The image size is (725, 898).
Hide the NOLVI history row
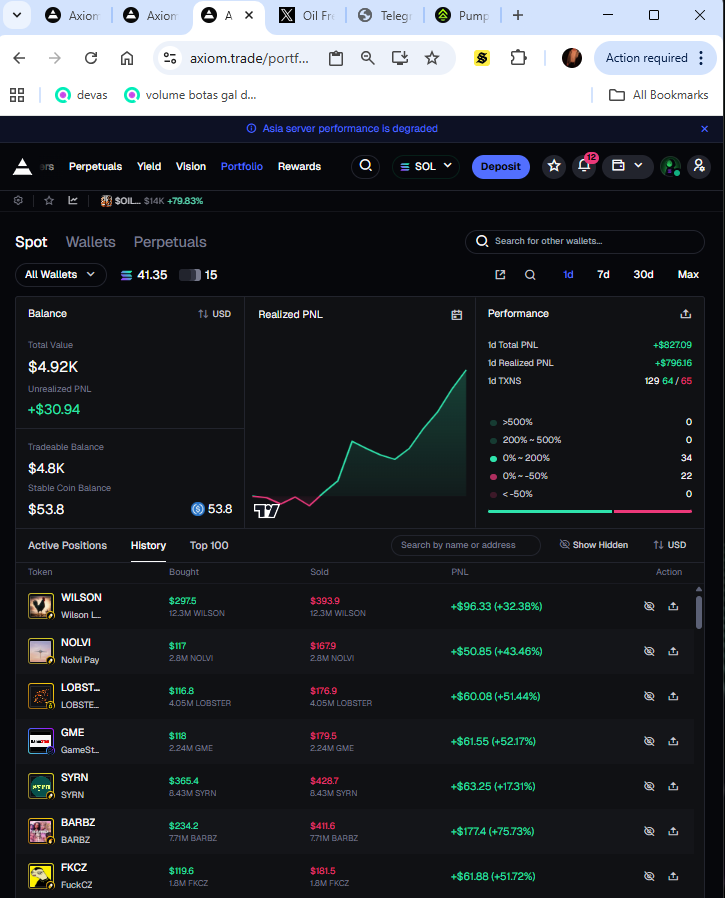(649, 651)
